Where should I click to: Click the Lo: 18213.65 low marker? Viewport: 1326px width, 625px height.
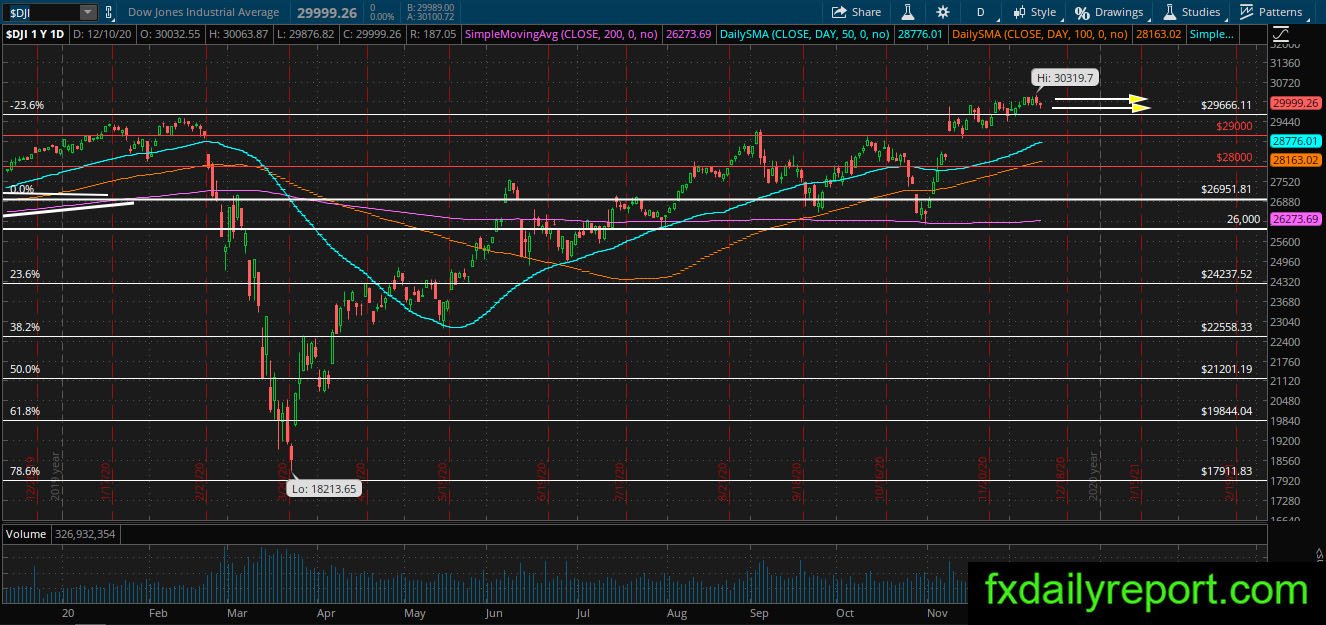click(324, 489)
